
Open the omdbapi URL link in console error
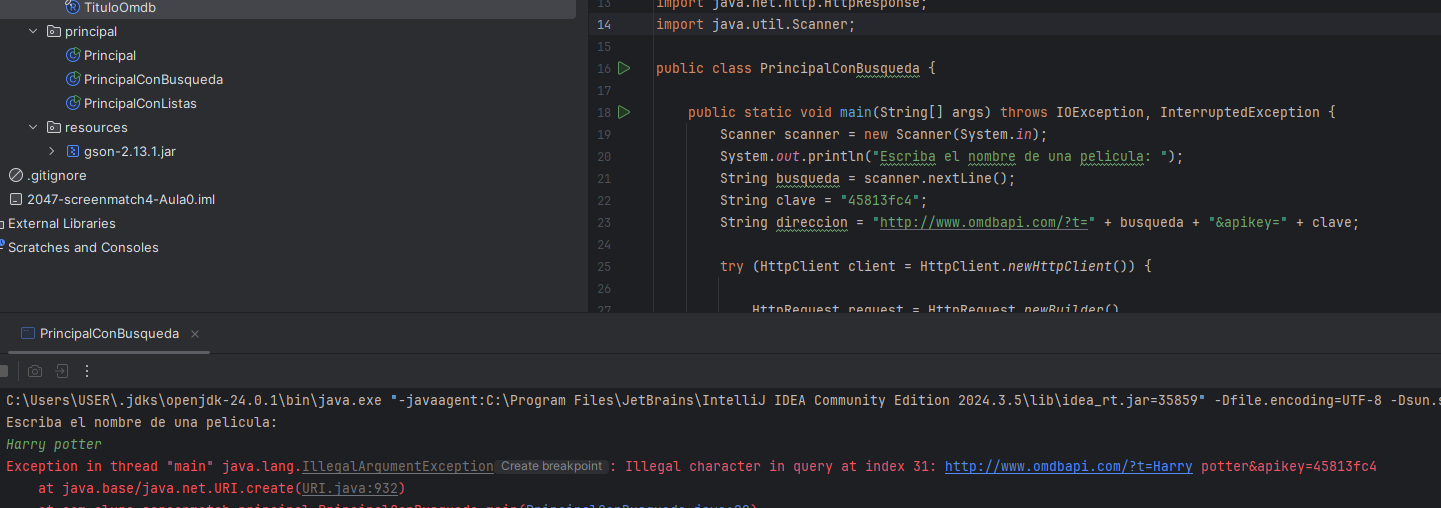pos(1068,466)
